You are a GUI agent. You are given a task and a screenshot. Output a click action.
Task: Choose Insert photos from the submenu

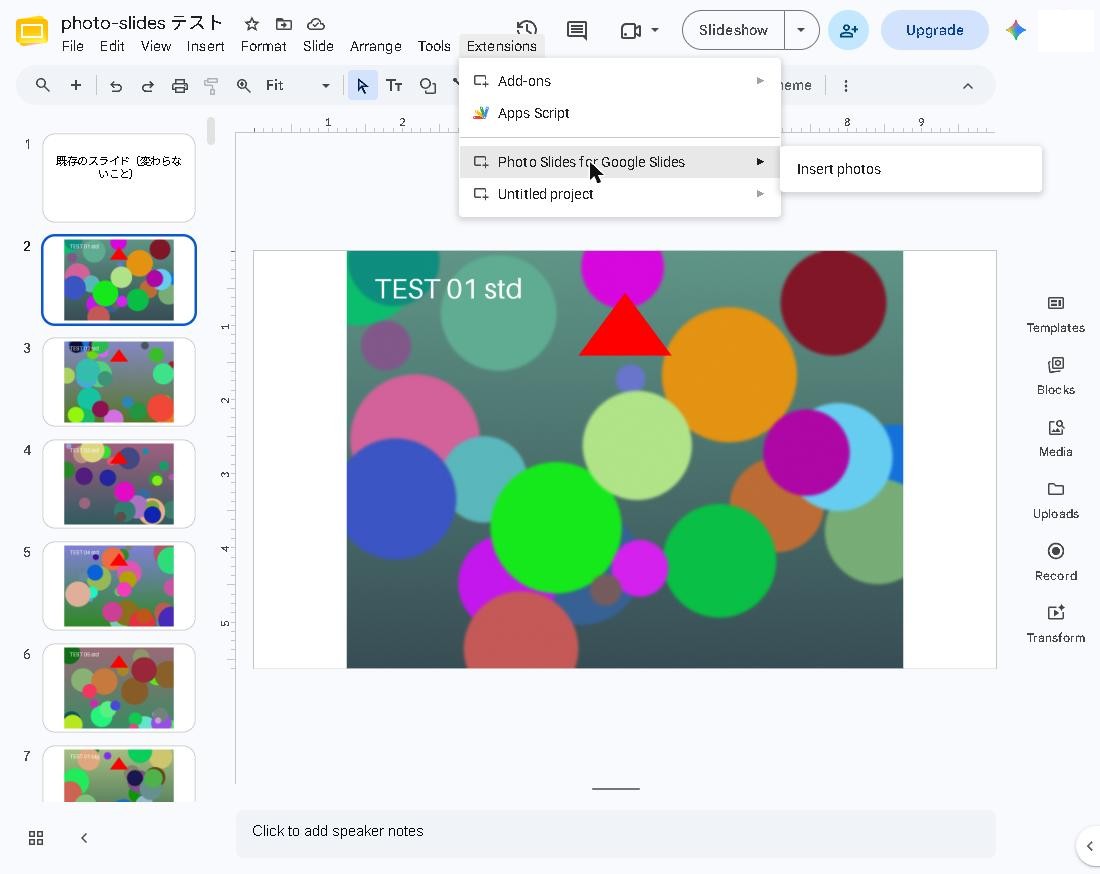click(x=911, y=169)
